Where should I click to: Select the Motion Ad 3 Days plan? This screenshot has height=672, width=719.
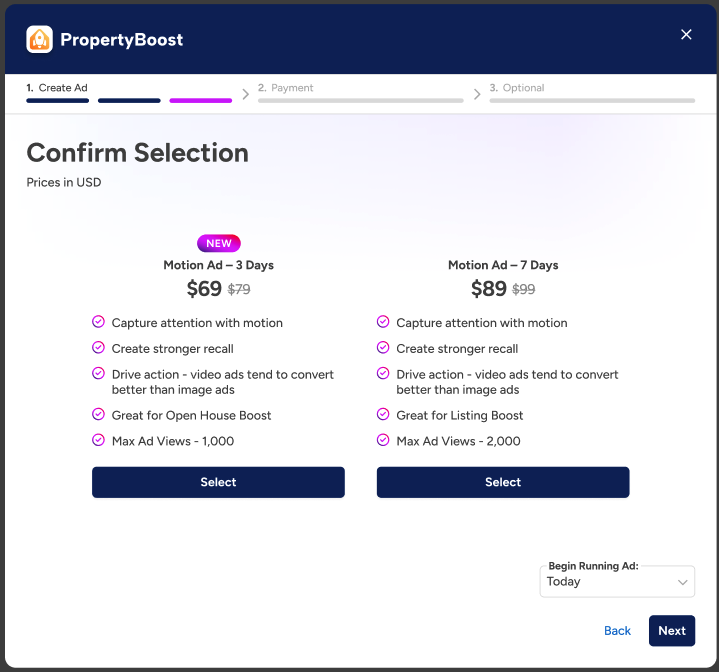(218, 482)
